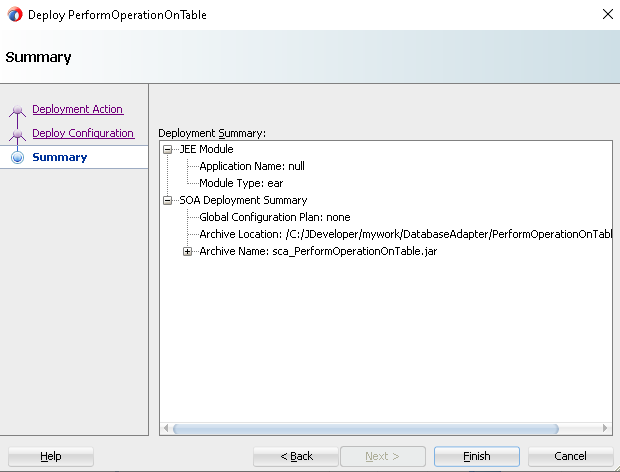Go back with the < Back button

(296, 456)
